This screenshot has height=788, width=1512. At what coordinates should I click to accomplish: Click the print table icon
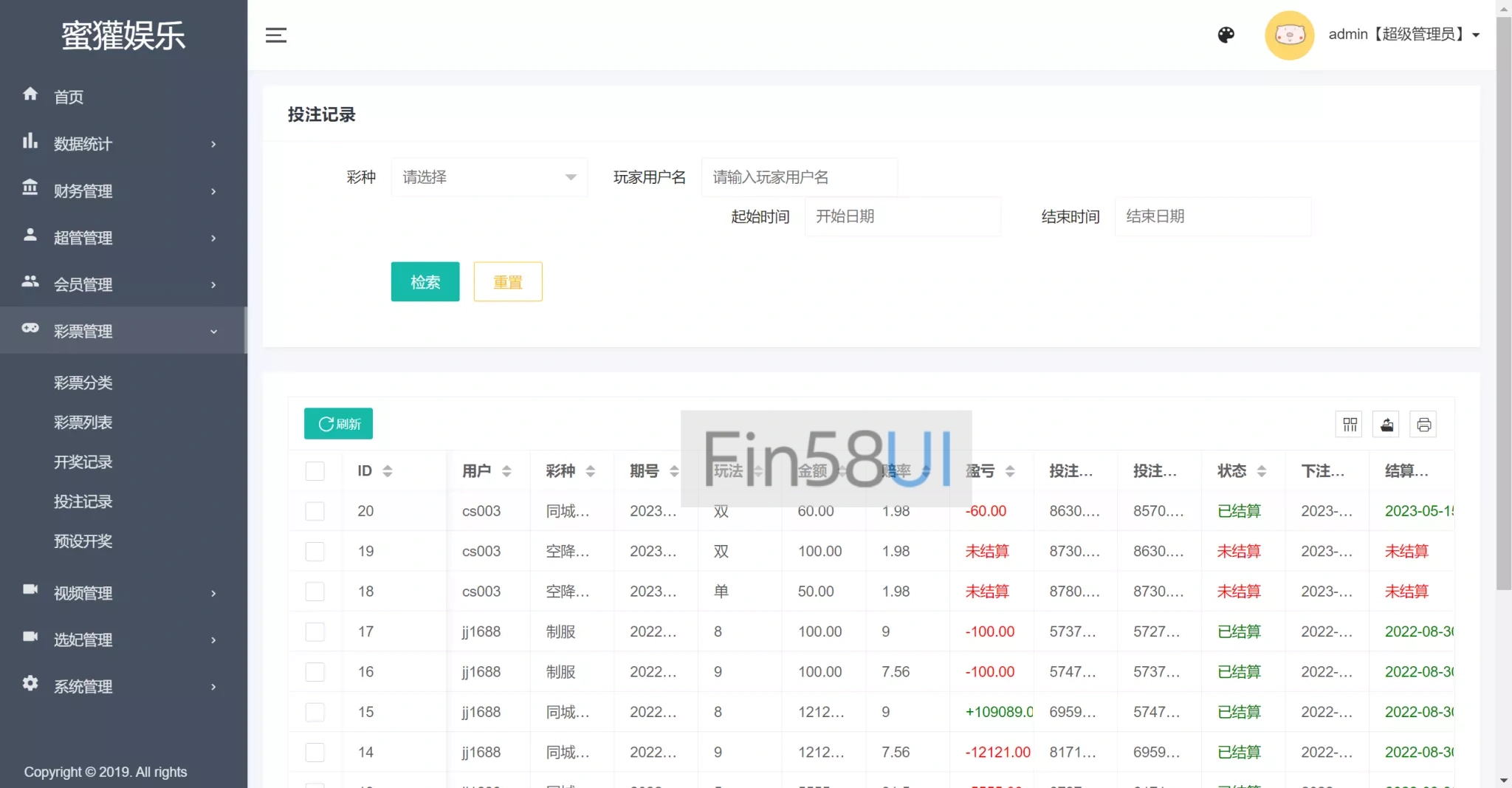coord(1423,425)
